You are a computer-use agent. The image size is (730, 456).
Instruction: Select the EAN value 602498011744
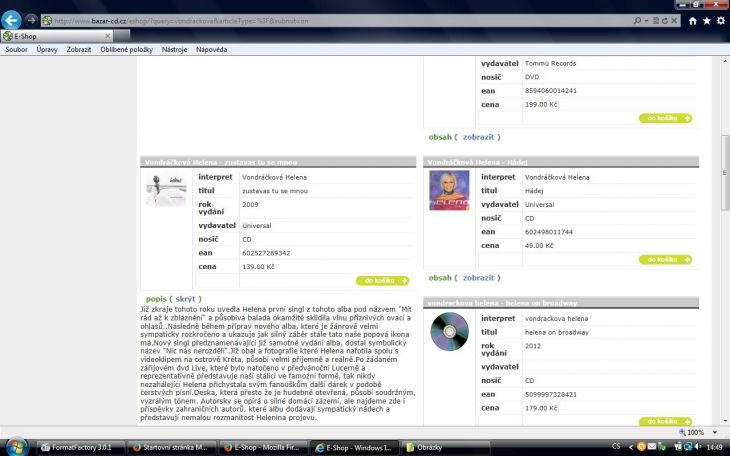point(549,232)
